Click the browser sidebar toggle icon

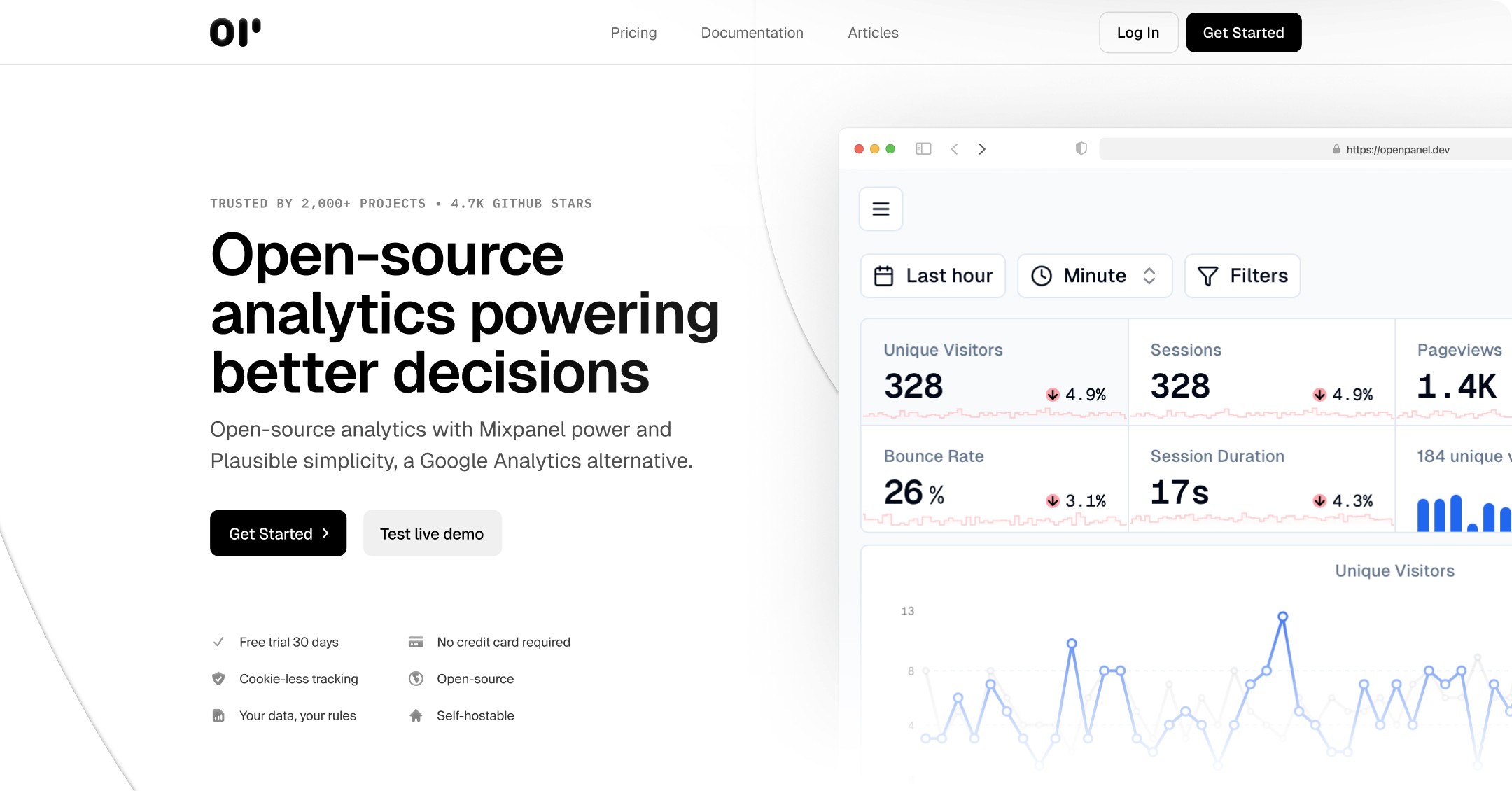click(923, 148)
